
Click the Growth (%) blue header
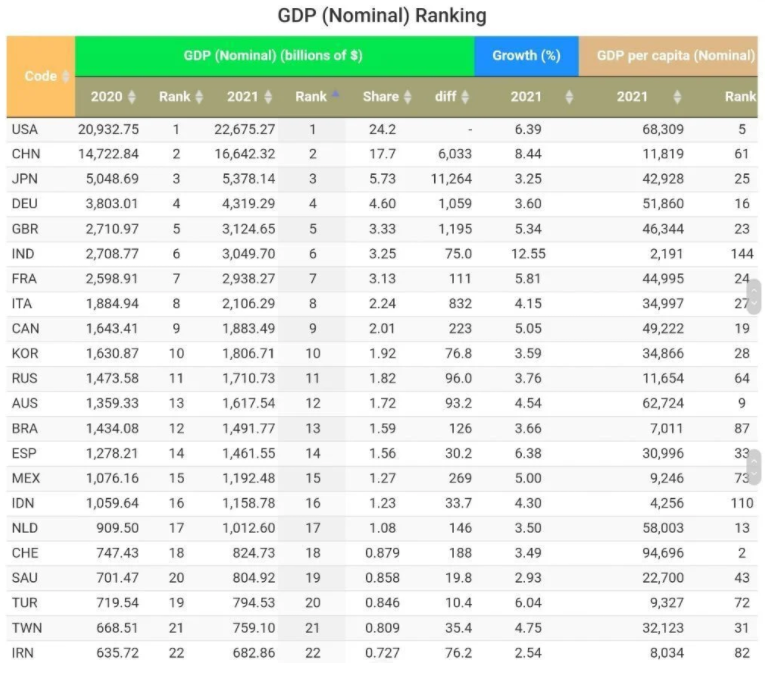click(526, 56)
